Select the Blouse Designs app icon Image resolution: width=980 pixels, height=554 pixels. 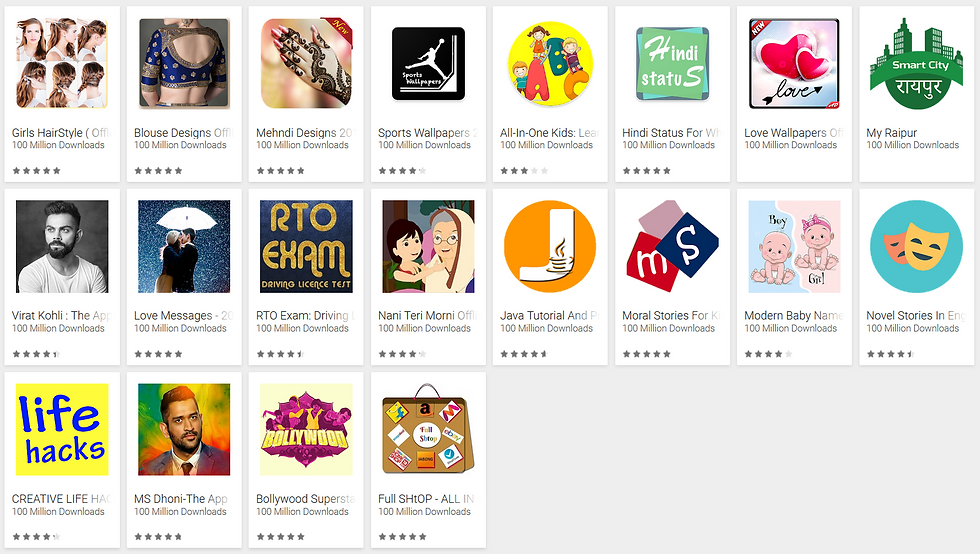pos(184,63)
